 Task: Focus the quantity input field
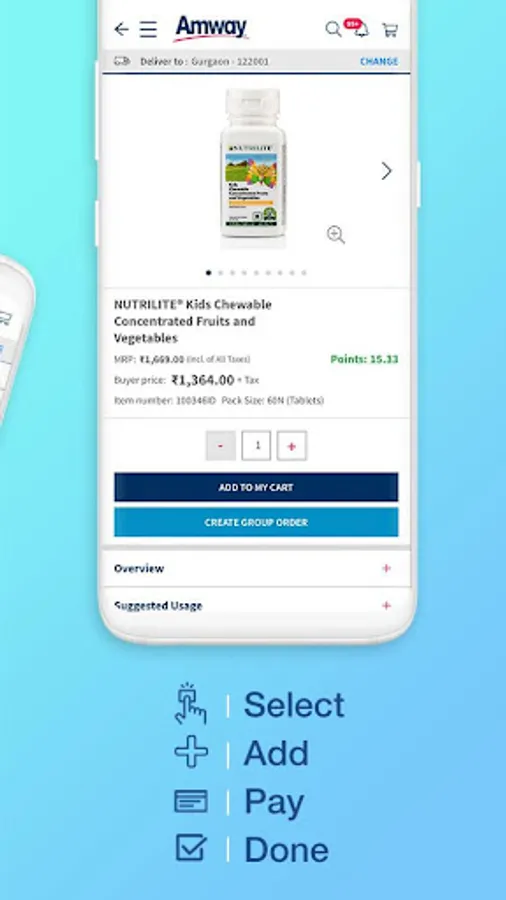[256, 446]
